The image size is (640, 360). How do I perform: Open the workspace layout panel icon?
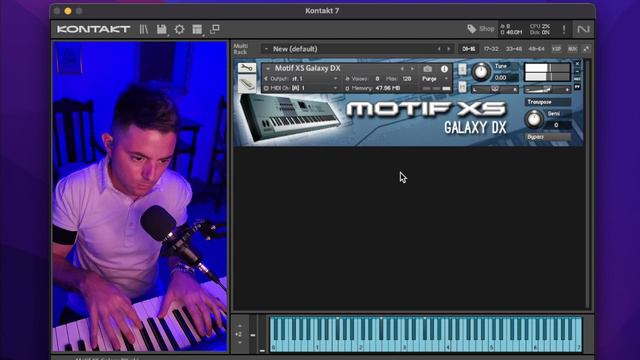pyautogui.click(x=197, y=29)
